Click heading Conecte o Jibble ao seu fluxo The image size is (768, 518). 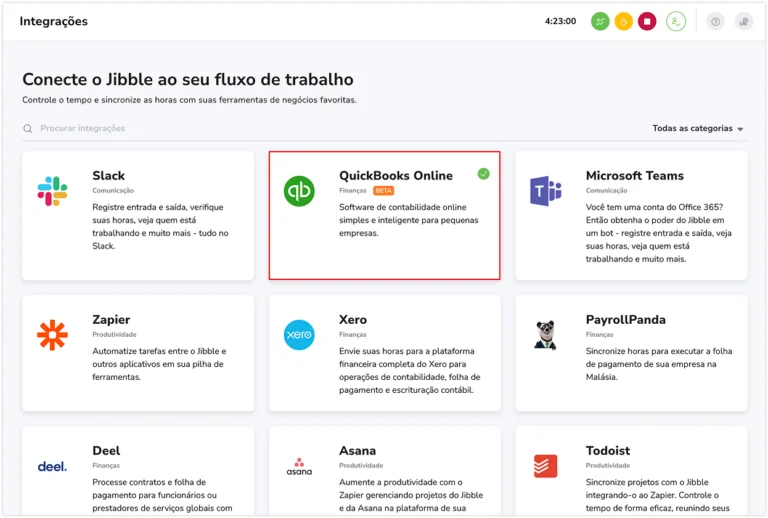pos(188,79)
